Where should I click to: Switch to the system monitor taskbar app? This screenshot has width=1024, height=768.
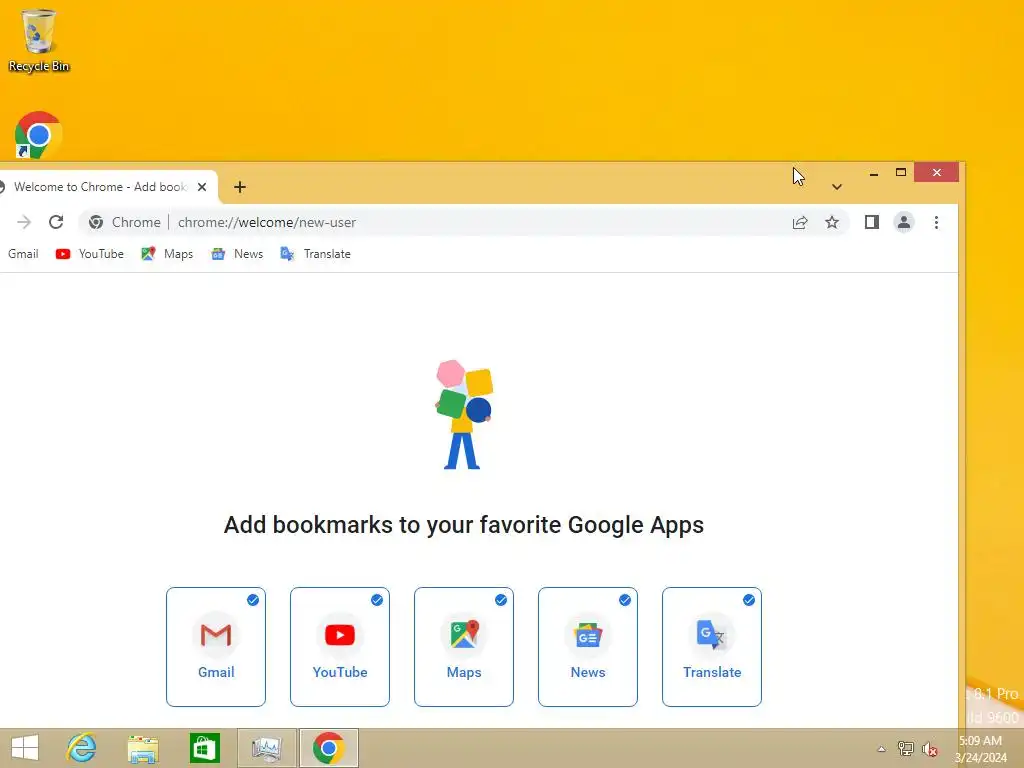[x=266, y=748]
